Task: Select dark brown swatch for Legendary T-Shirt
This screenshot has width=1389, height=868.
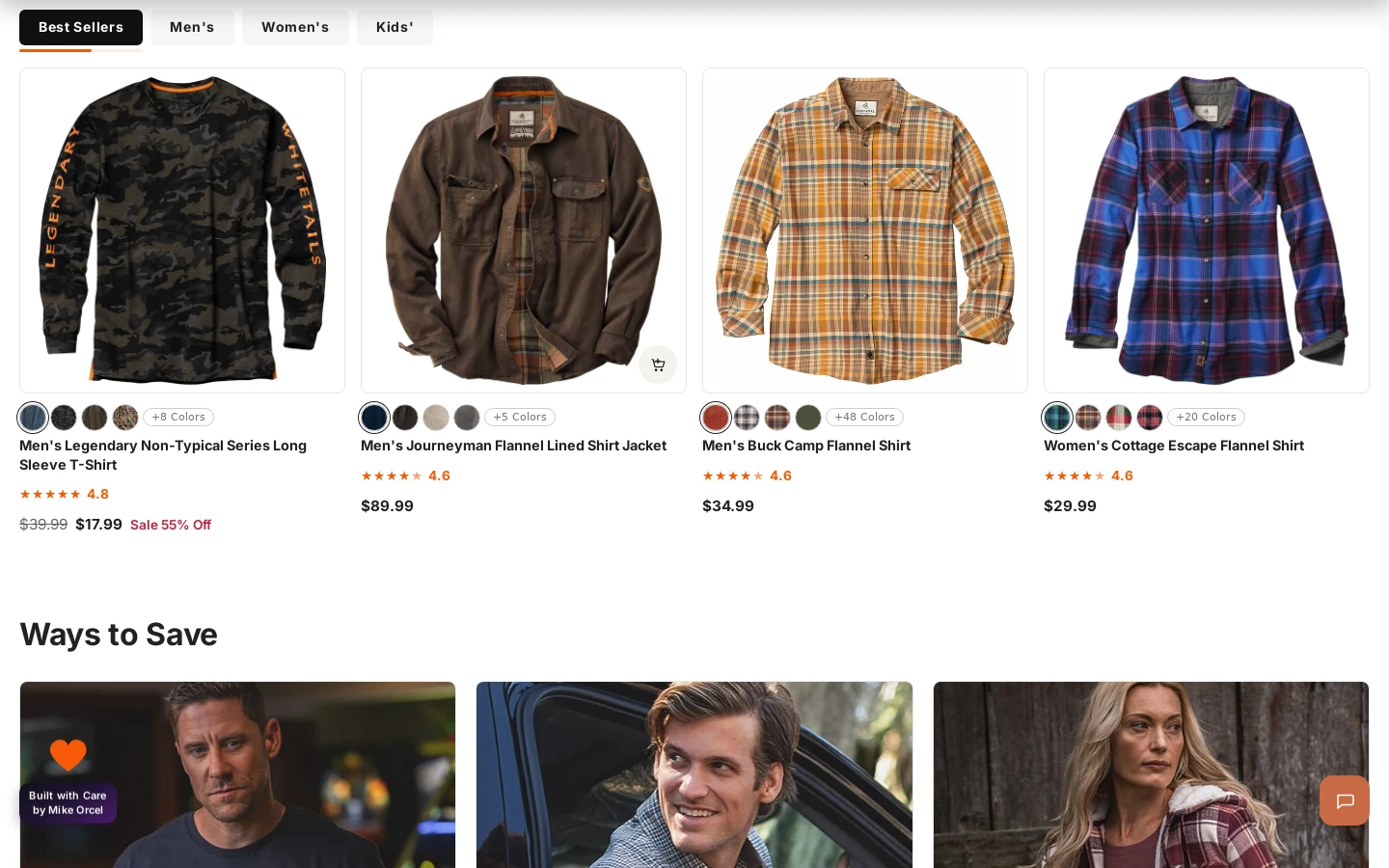Action: tap(95, 418)
